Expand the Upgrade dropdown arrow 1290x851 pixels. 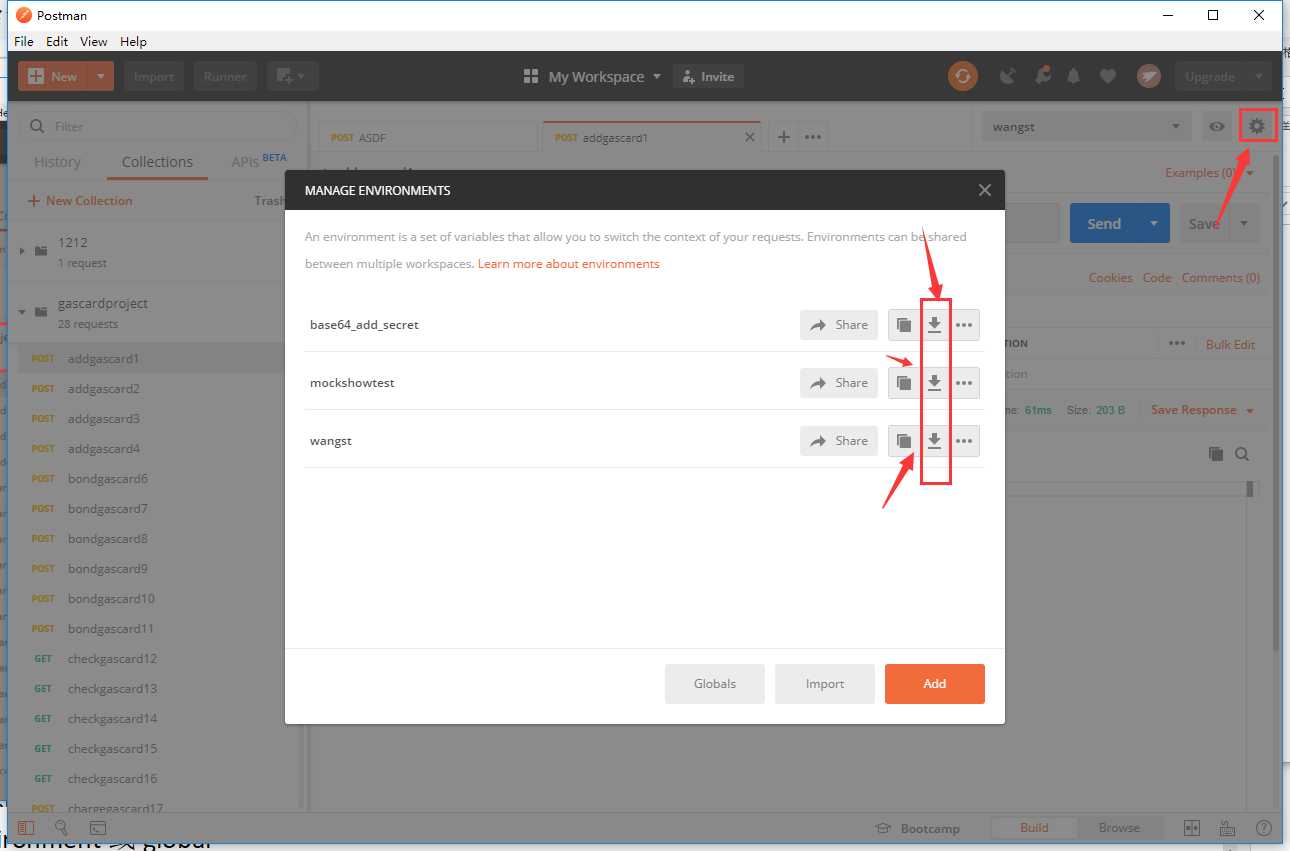(1258, 77)
